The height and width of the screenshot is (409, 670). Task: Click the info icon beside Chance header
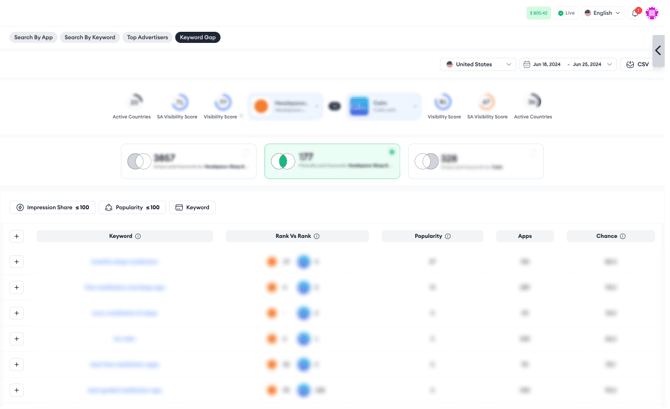click(x=623, y=237)
